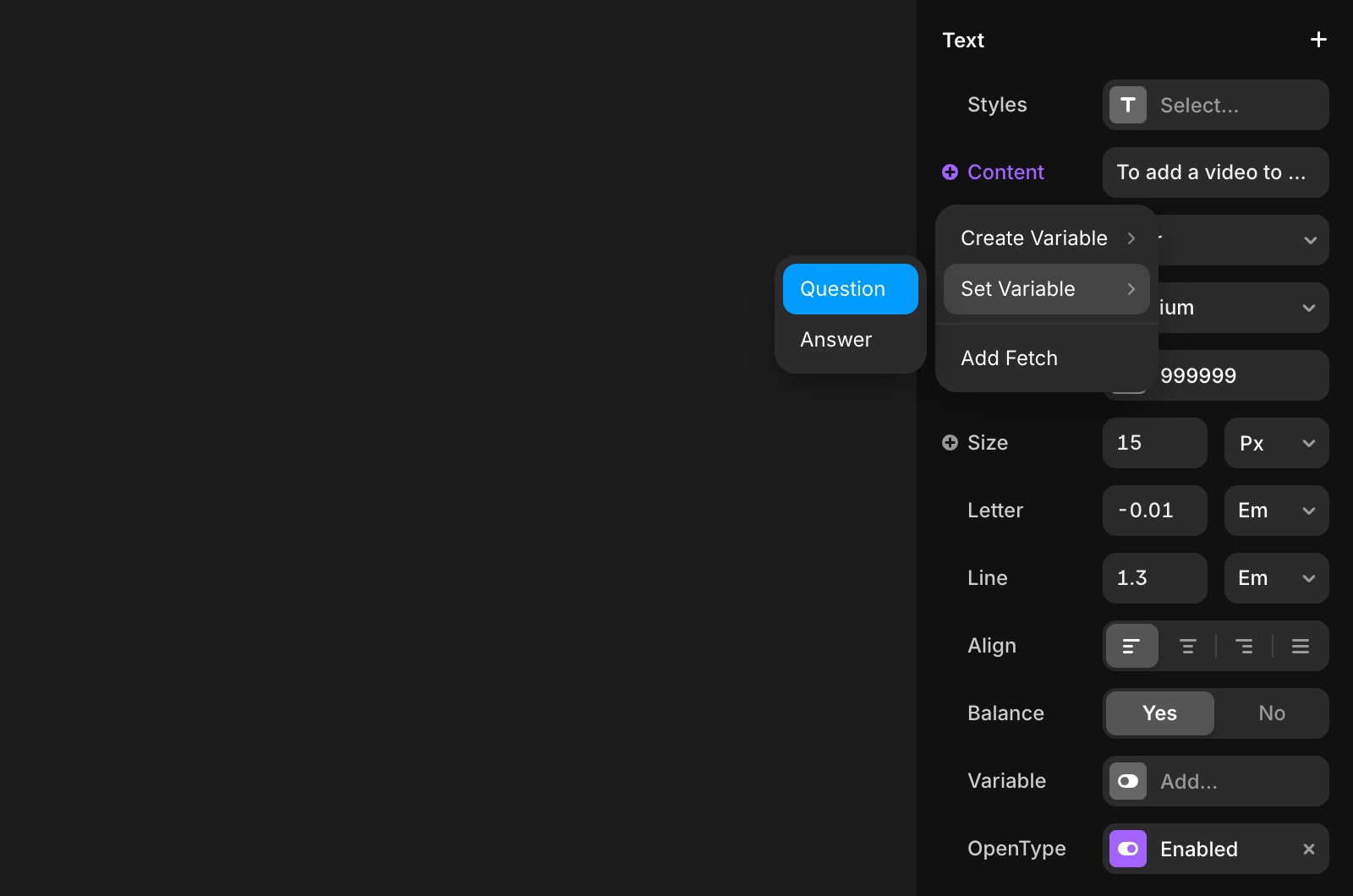Open the Set Variable submenu
1353x896 pixels.
click(1047, 289)
